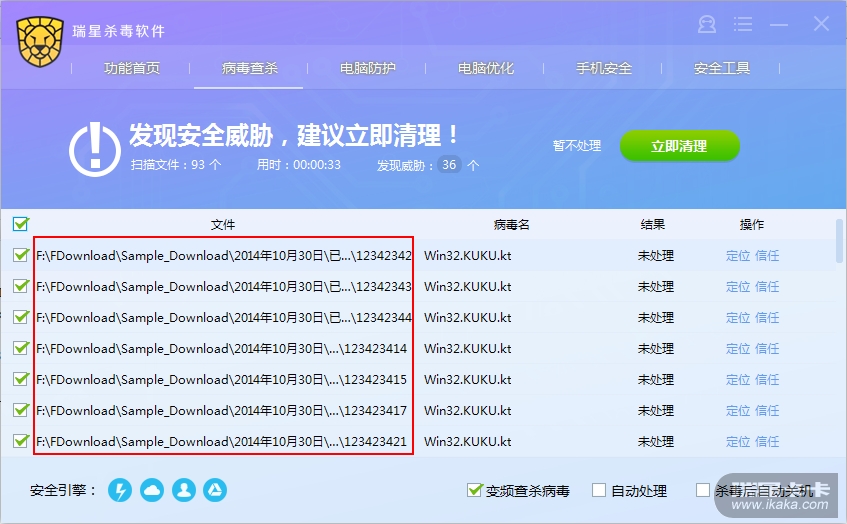Close the Rising antivirus window
Screen dimensions: 847x524
click(821, 24)
